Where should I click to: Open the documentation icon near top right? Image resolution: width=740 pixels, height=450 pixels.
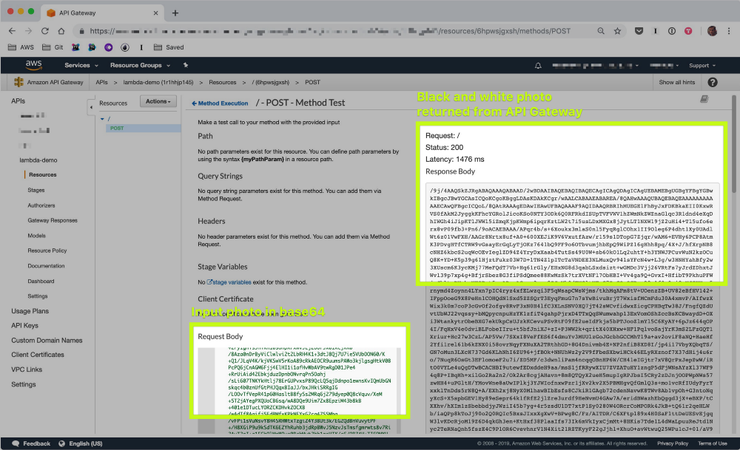point(704,99)
